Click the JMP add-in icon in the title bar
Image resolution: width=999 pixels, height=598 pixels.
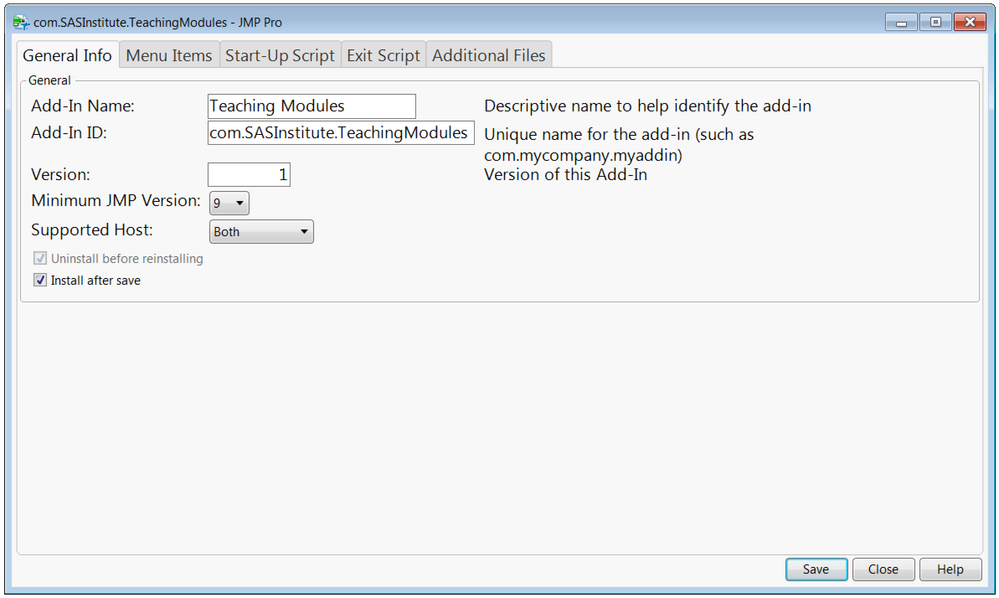click(x=20, y=22)
